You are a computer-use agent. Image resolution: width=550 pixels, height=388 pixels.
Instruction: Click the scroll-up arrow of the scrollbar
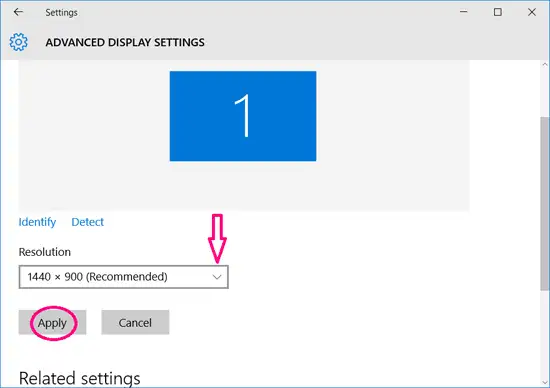coord(545,65)
